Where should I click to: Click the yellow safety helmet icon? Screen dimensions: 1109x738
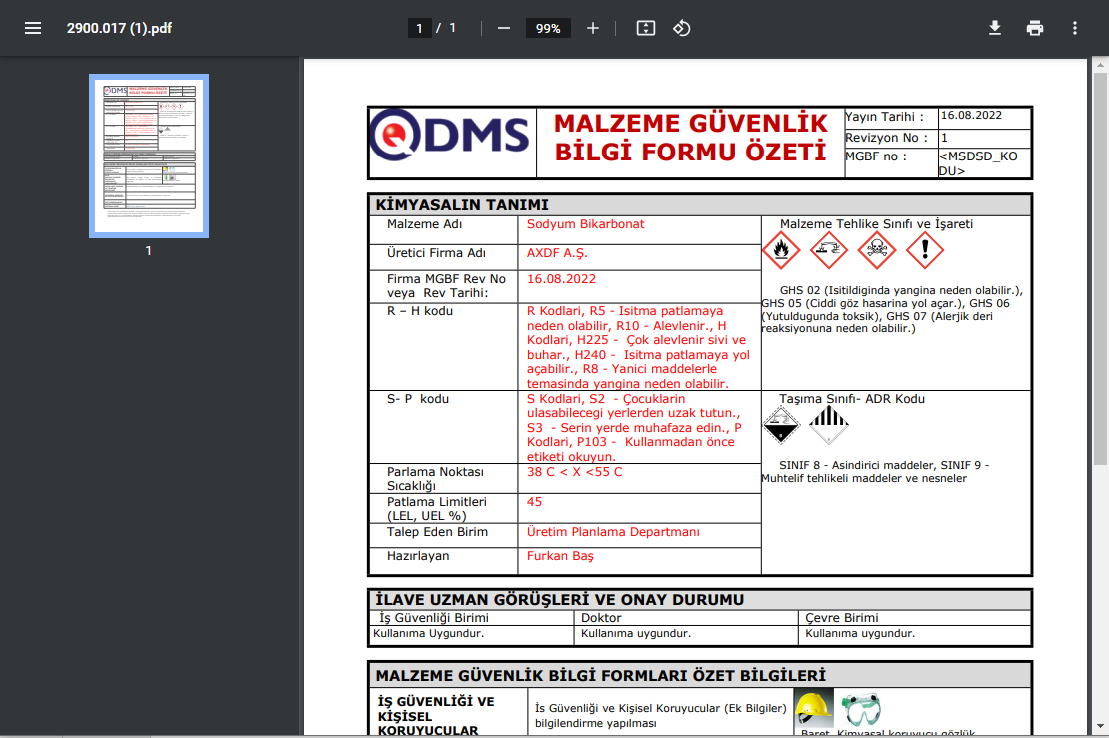pyautogui.click(x=813, y=708)
